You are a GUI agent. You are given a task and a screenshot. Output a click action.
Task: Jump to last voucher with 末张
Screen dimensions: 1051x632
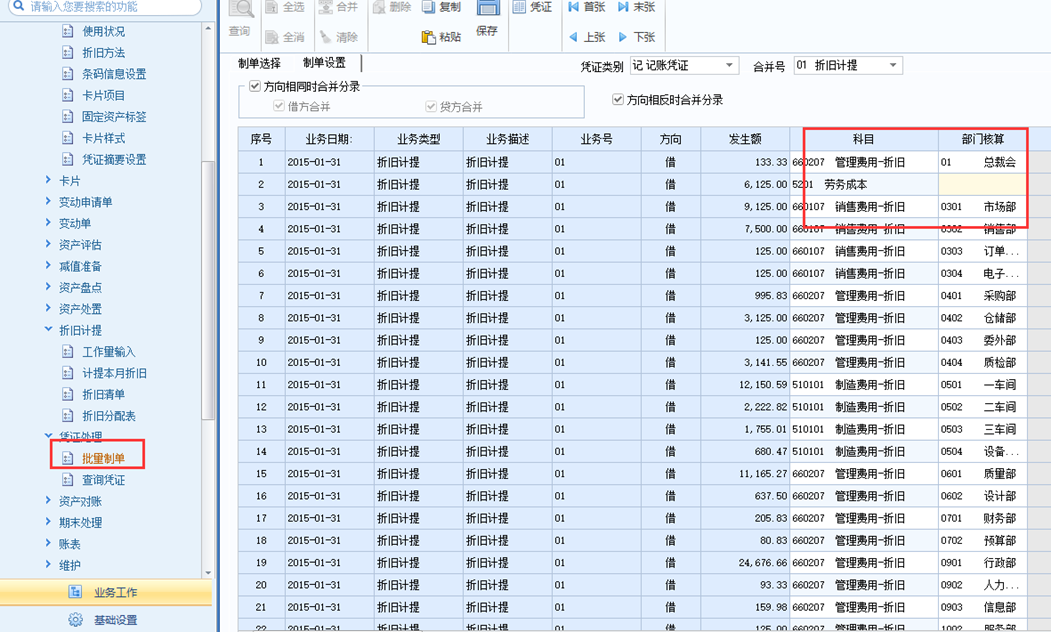pyautogui.click(x=636, y=8)
